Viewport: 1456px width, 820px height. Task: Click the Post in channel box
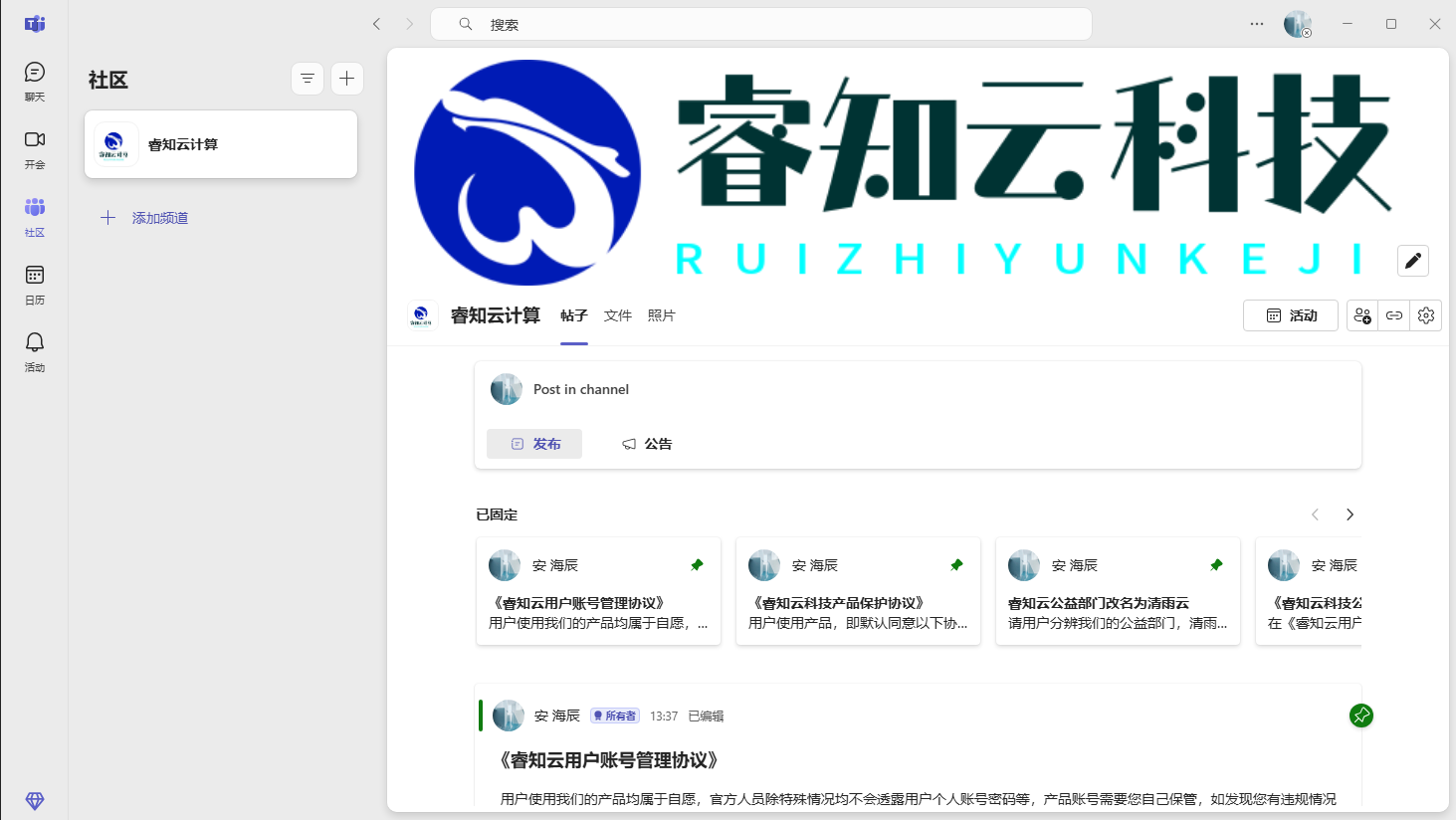[x=918, y=389]
